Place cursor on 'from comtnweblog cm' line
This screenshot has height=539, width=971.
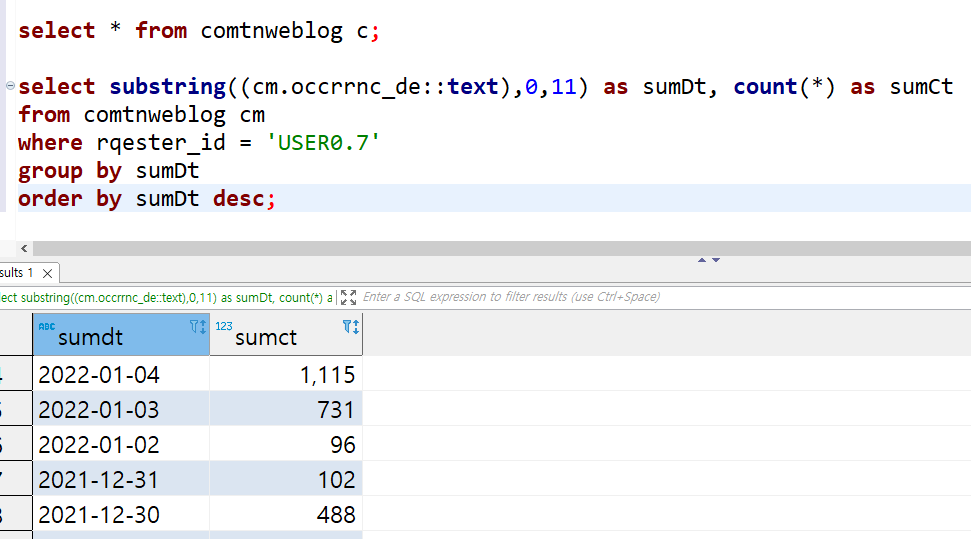(x=141, y=115)
